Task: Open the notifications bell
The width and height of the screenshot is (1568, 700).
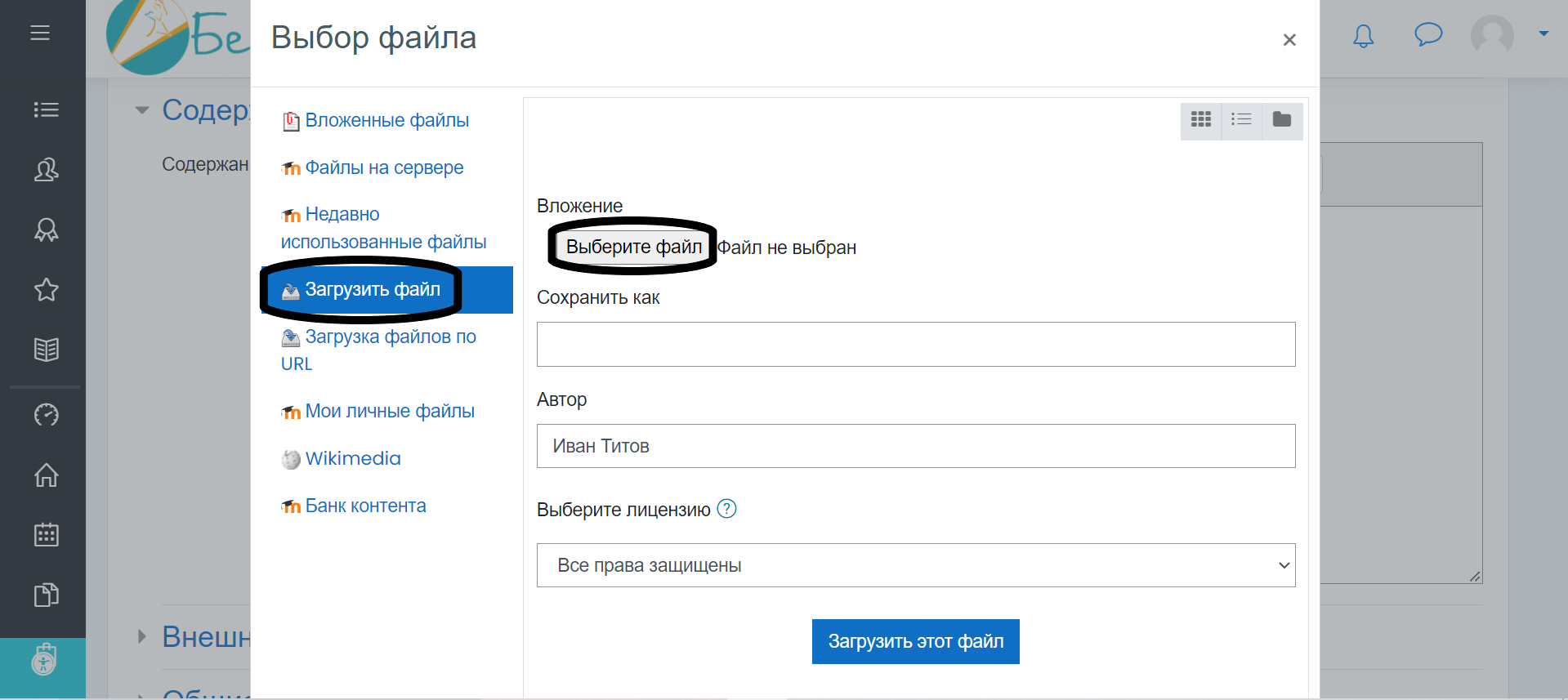Action: coord(1363,36)
